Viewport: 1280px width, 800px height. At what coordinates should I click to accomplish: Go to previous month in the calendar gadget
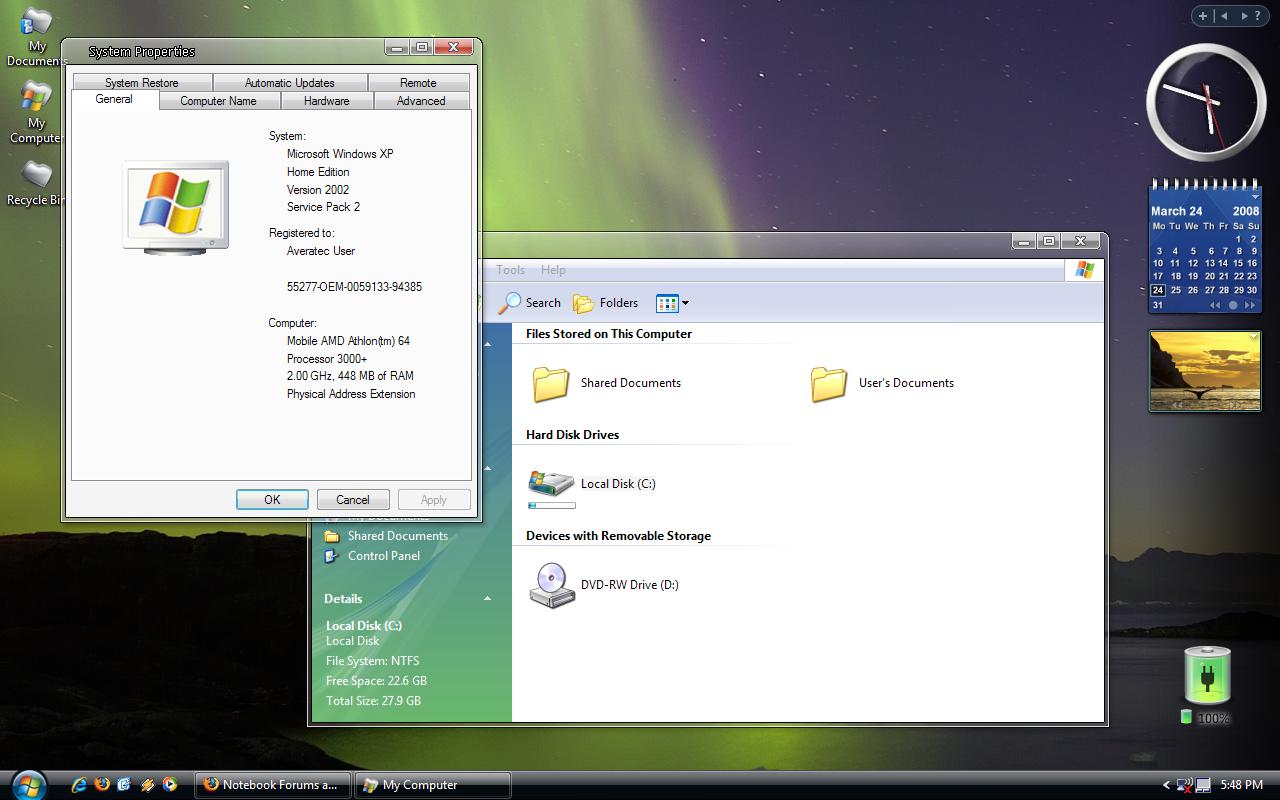pos(1215,305)
